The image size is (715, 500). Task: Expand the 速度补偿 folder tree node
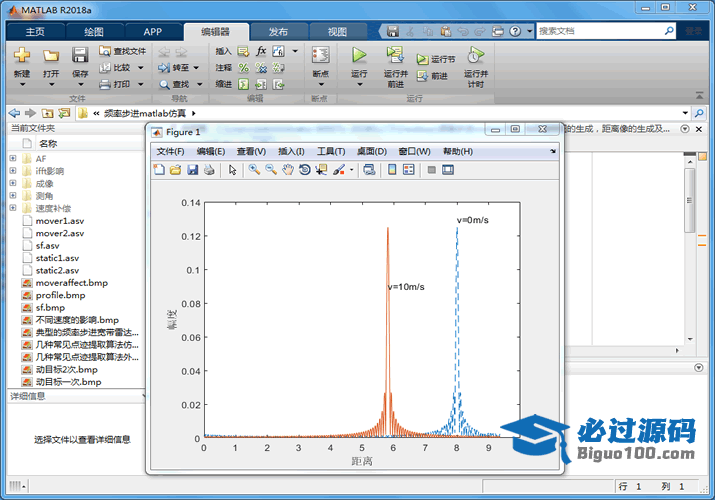[13, 208]
